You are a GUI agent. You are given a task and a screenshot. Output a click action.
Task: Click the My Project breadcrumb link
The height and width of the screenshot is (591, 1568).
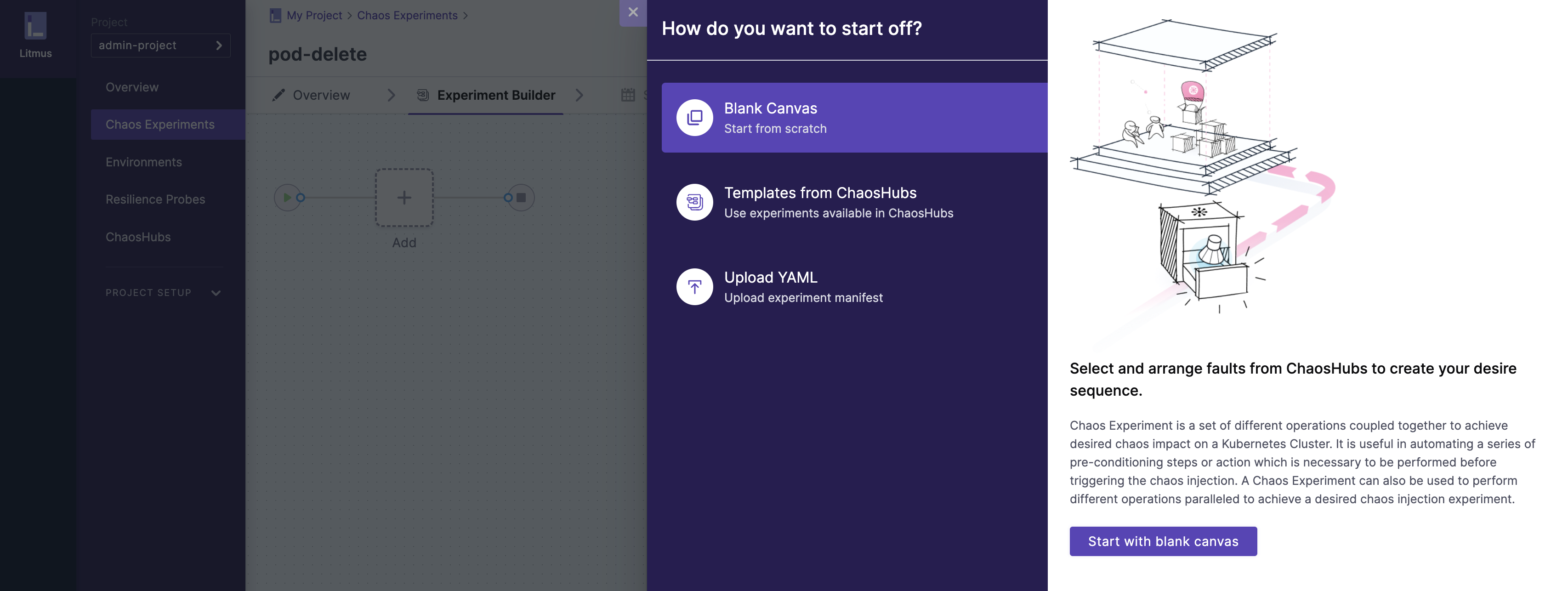314,15
